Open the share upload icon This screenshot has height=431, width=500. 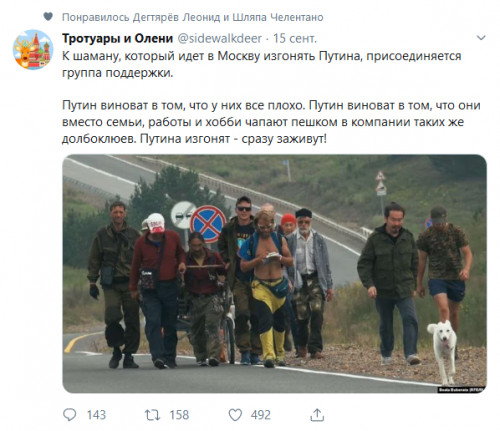pos(317,415)
